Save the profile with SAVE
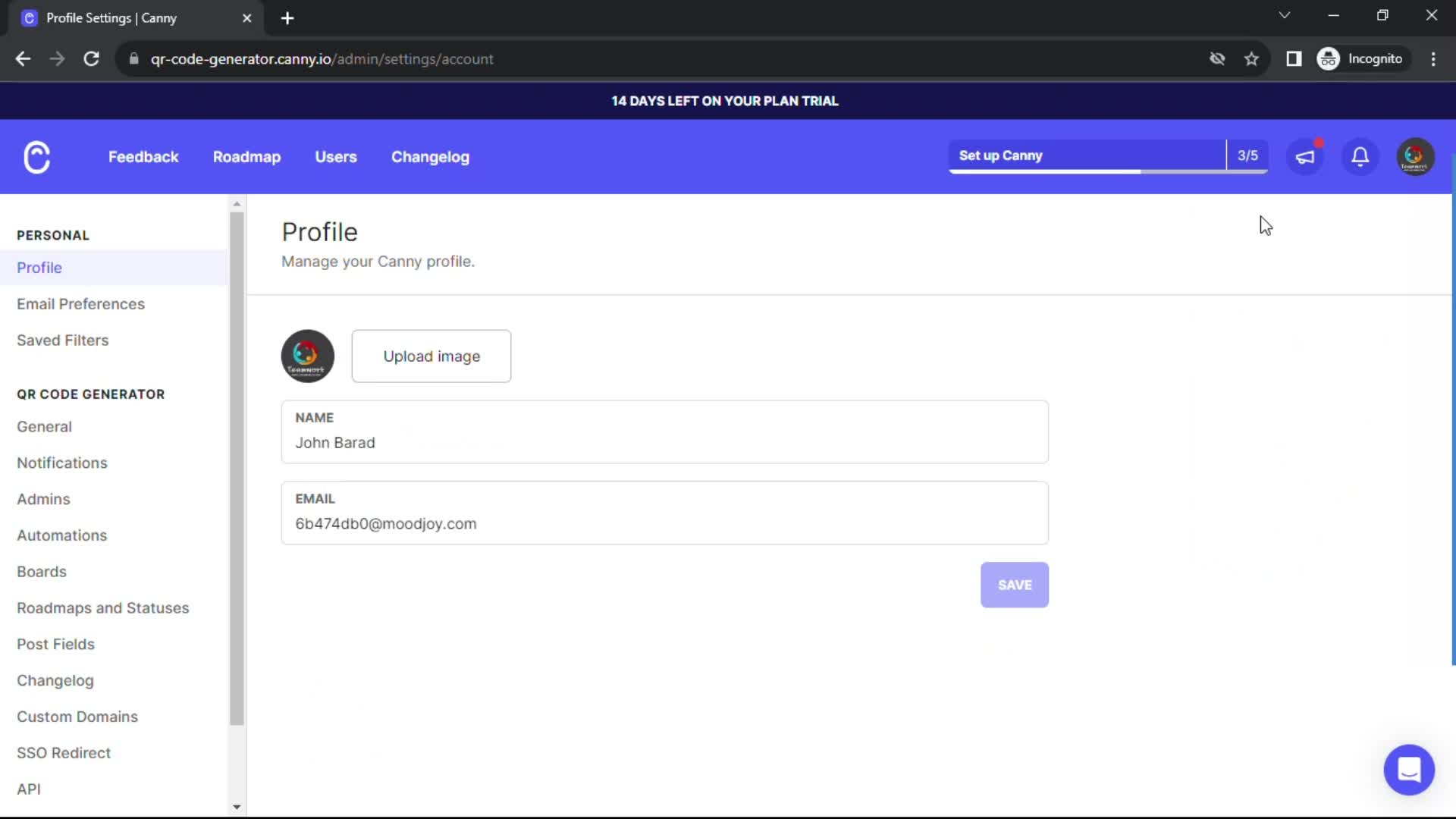This screenshot has width=1456, height=819. pyautogui.click(x=1015, y=585)
